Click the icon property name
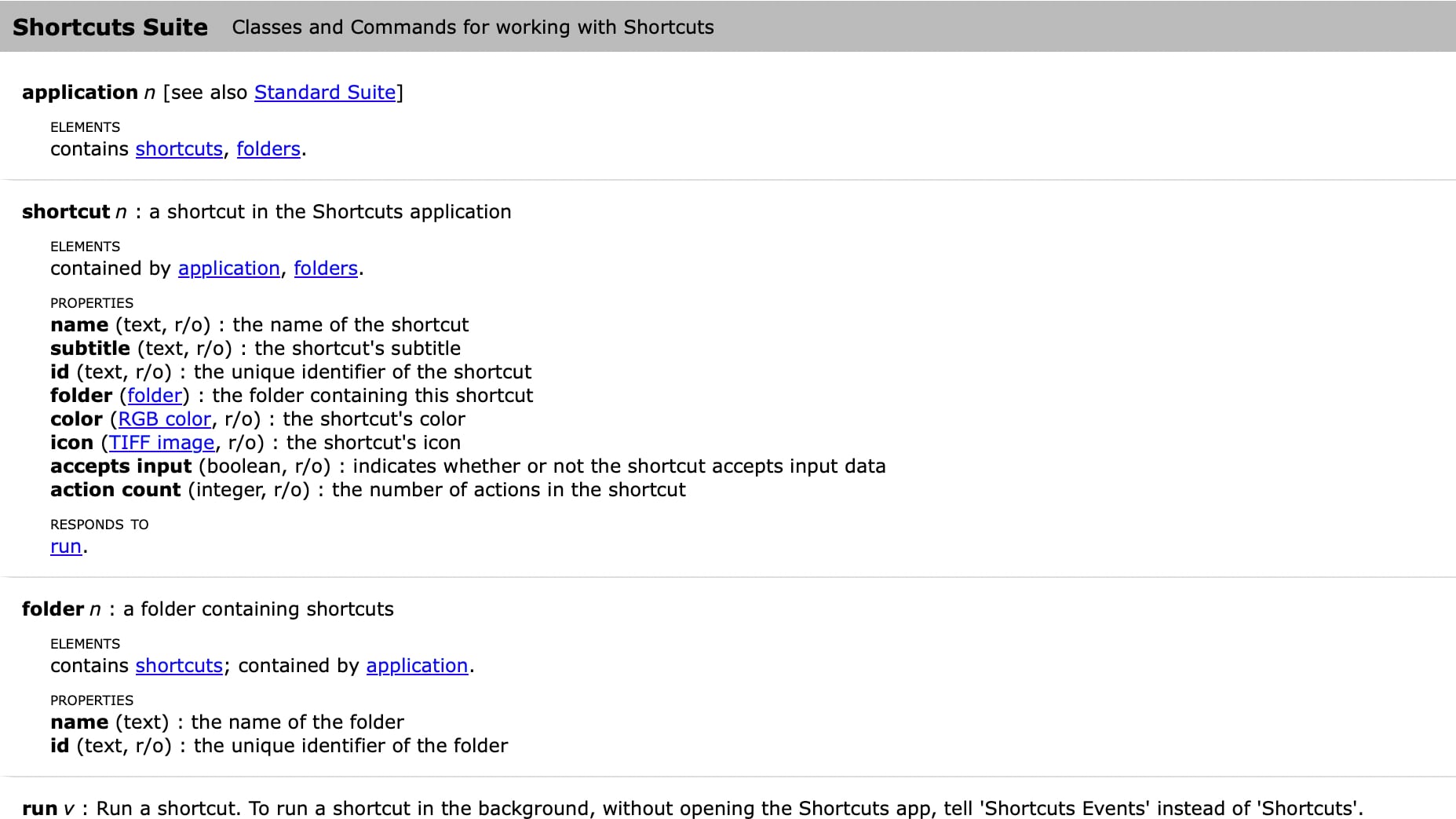The image size is (1456, 819). pos(71,443)
